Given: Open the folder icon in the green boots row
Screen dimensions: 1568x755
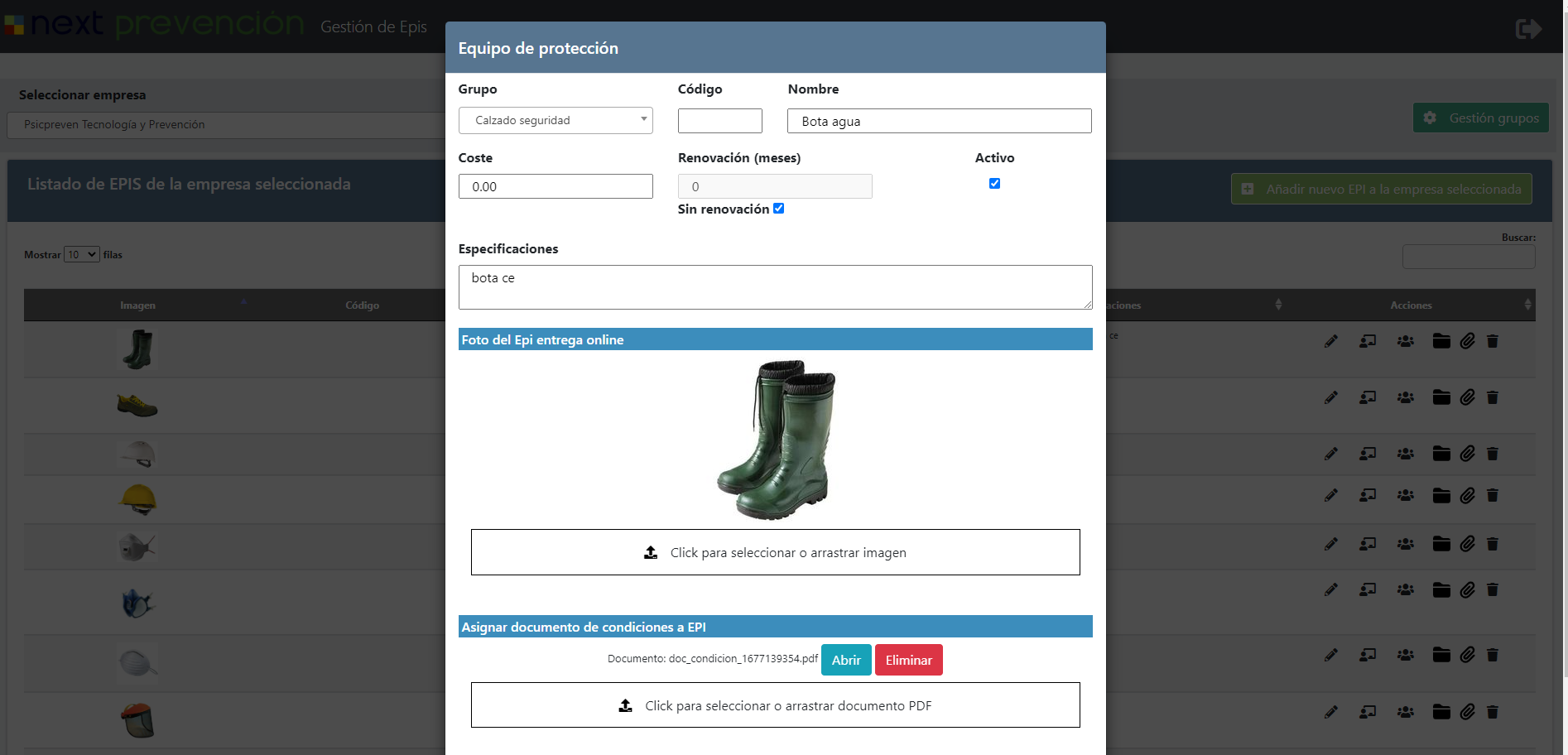Looking at the screenshot, I should click(x=1441, y=341).
